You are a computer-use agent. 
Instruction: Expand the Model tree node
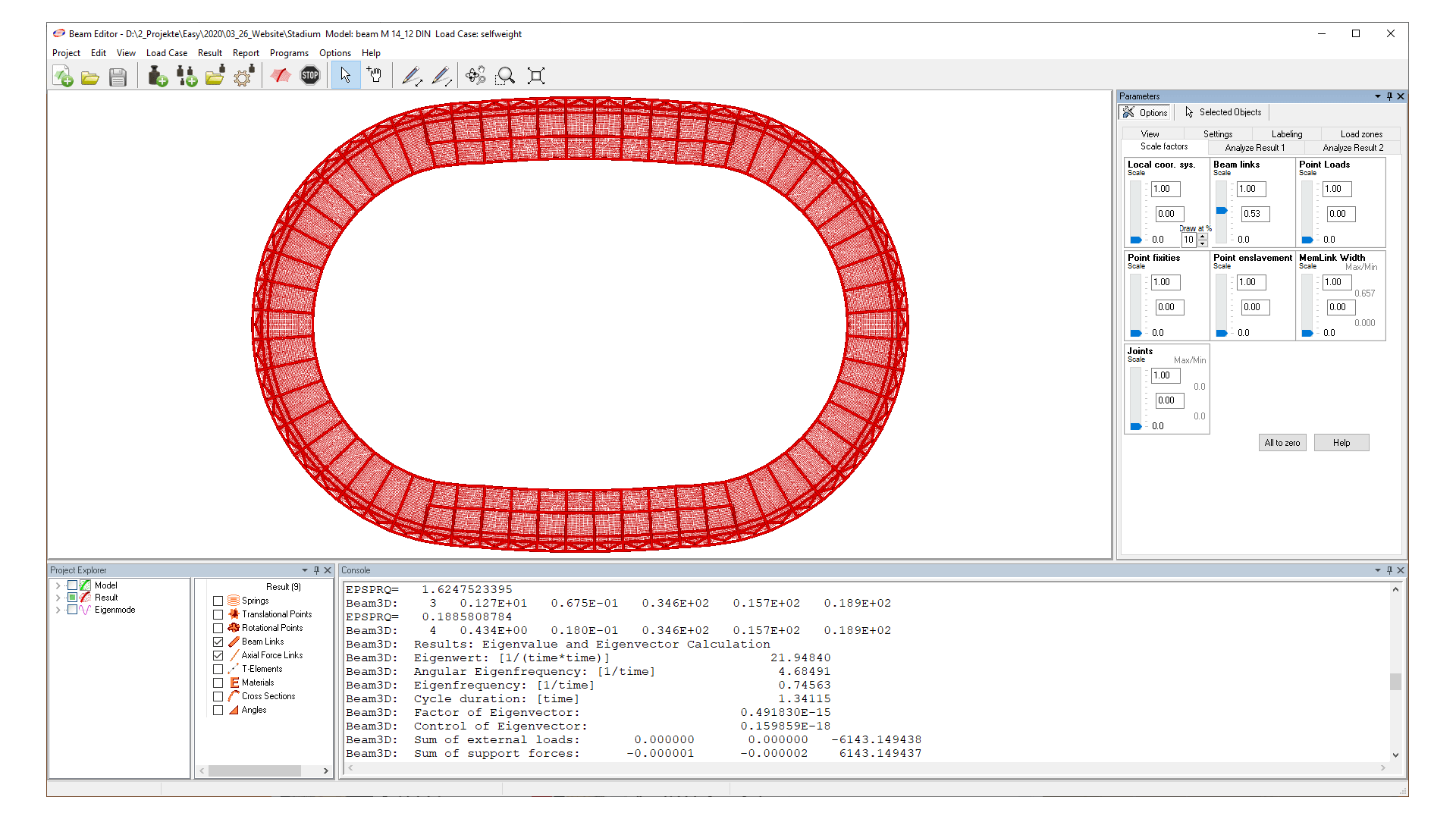coord(58,585)
